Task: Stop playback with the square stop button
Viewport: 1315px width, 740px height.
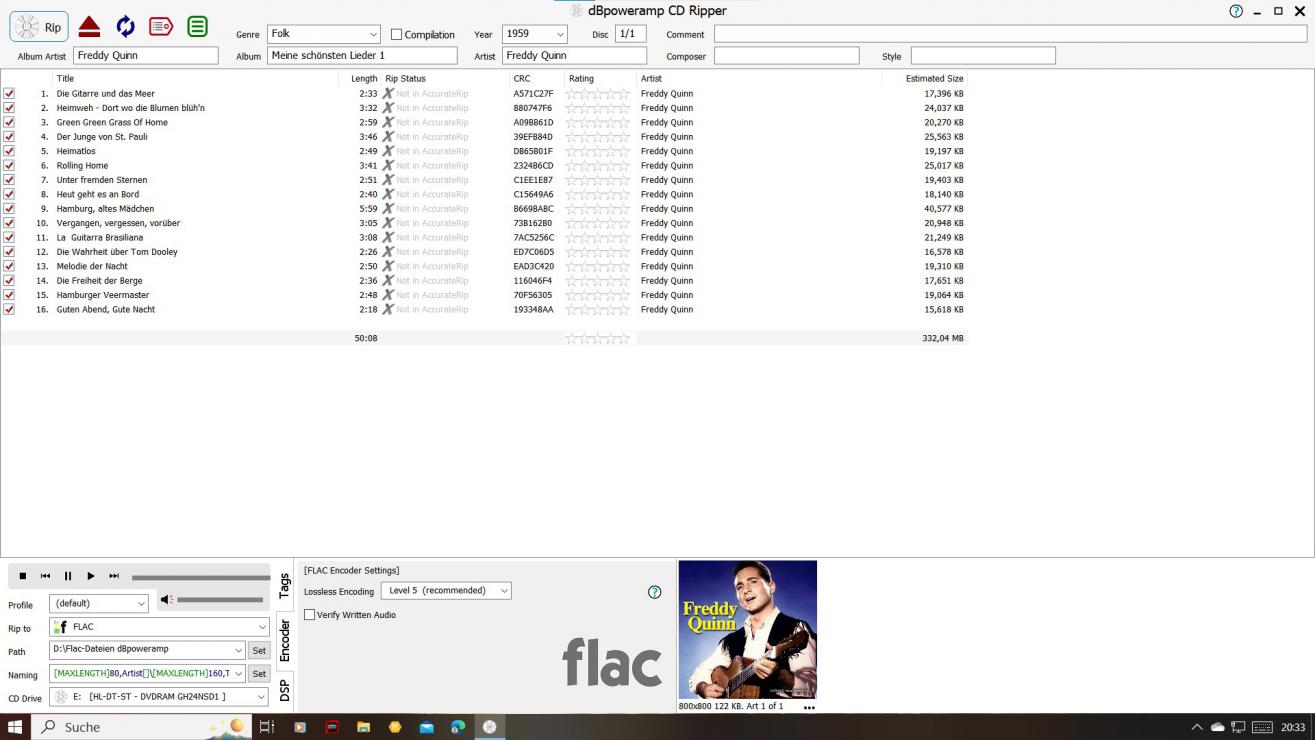Action: coord(23,576)
